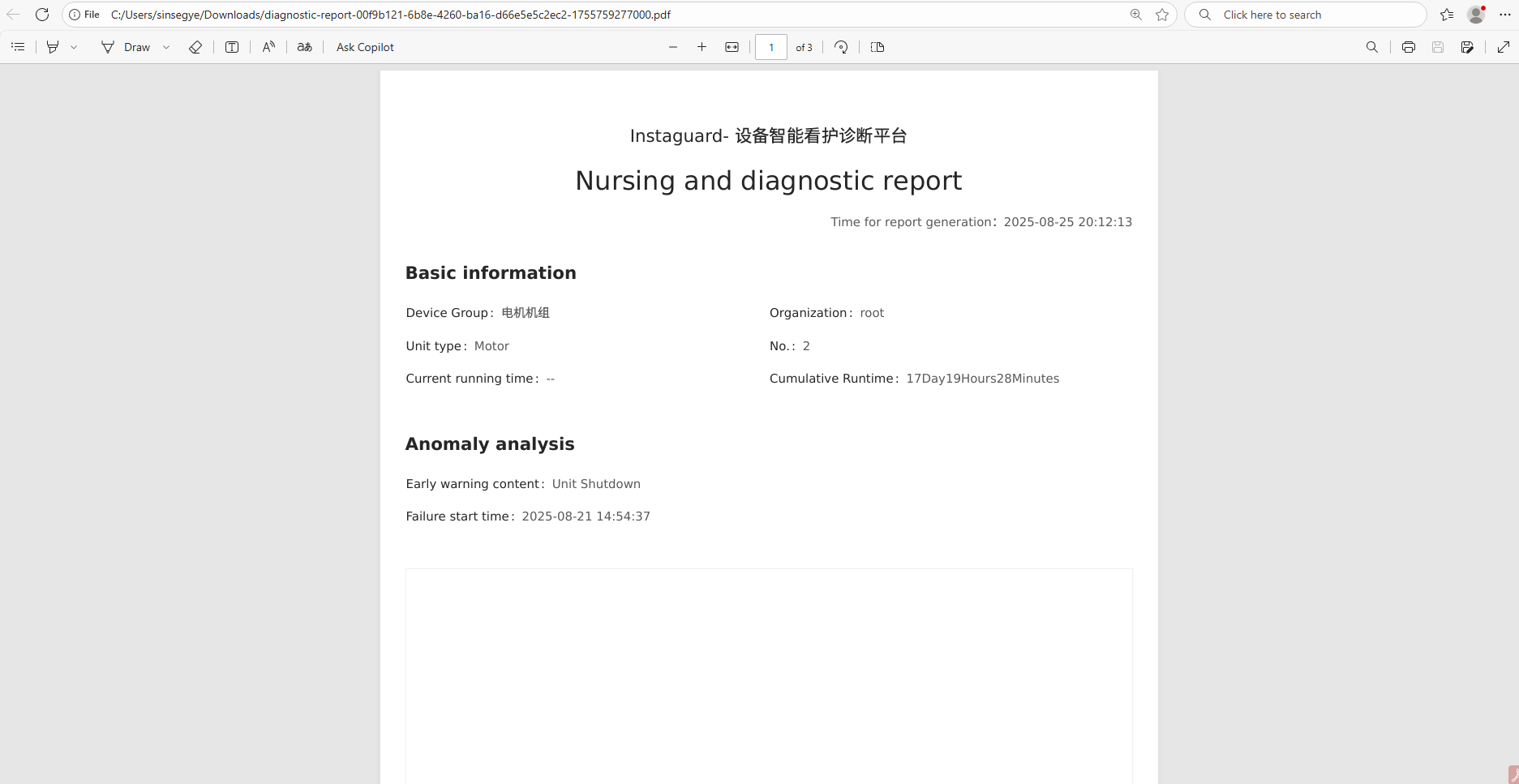Refresh the current page
1519x784 pixels.
click(x=42, y=15)
